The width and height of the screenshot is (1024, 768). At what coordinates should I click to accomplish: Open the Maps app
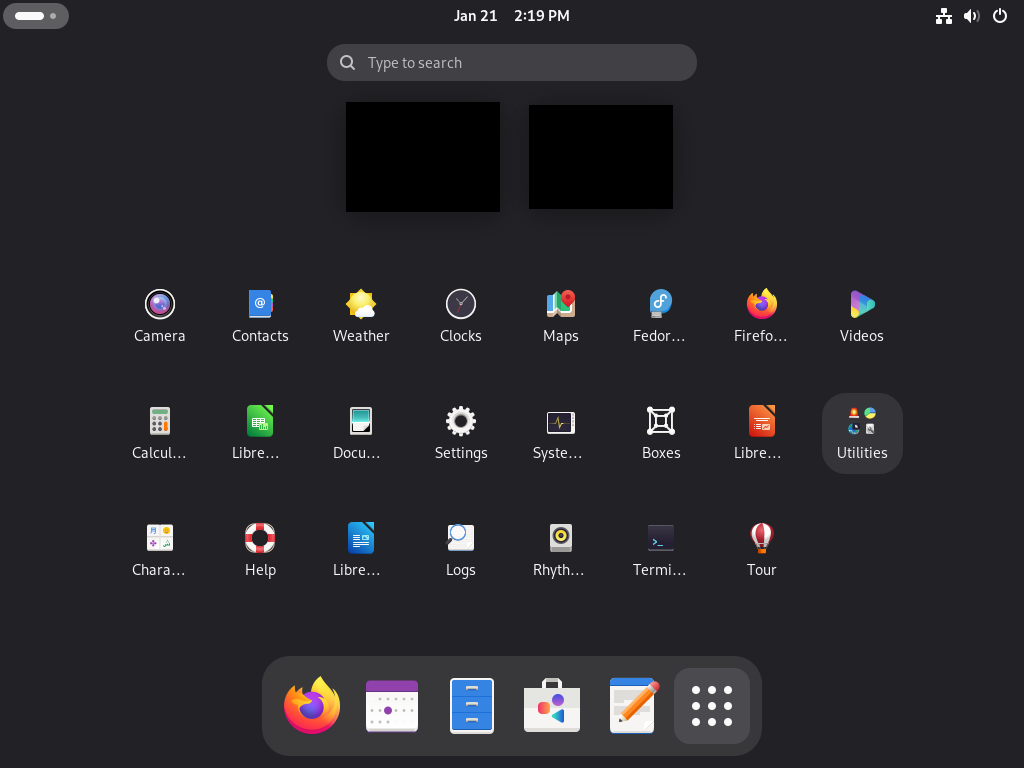[561, 316]
